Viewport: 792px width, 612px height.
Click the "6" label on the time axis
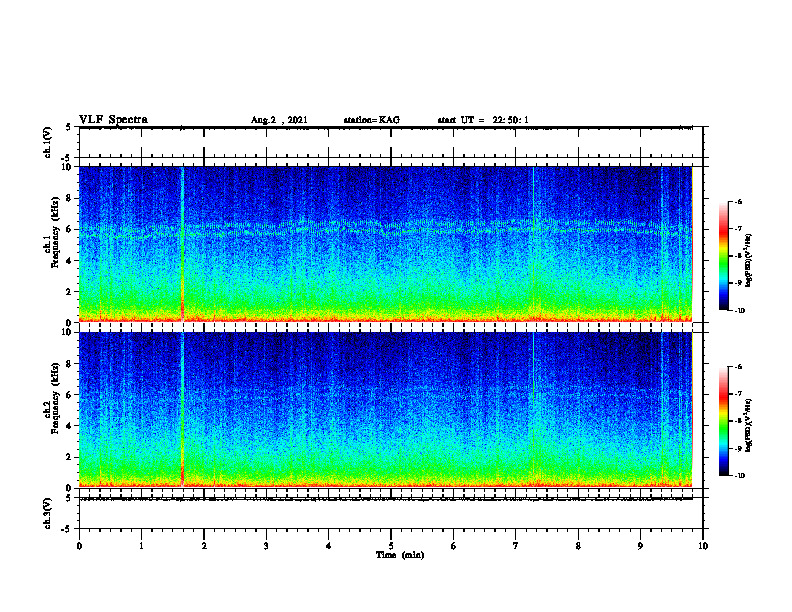[x=454, y=546]
